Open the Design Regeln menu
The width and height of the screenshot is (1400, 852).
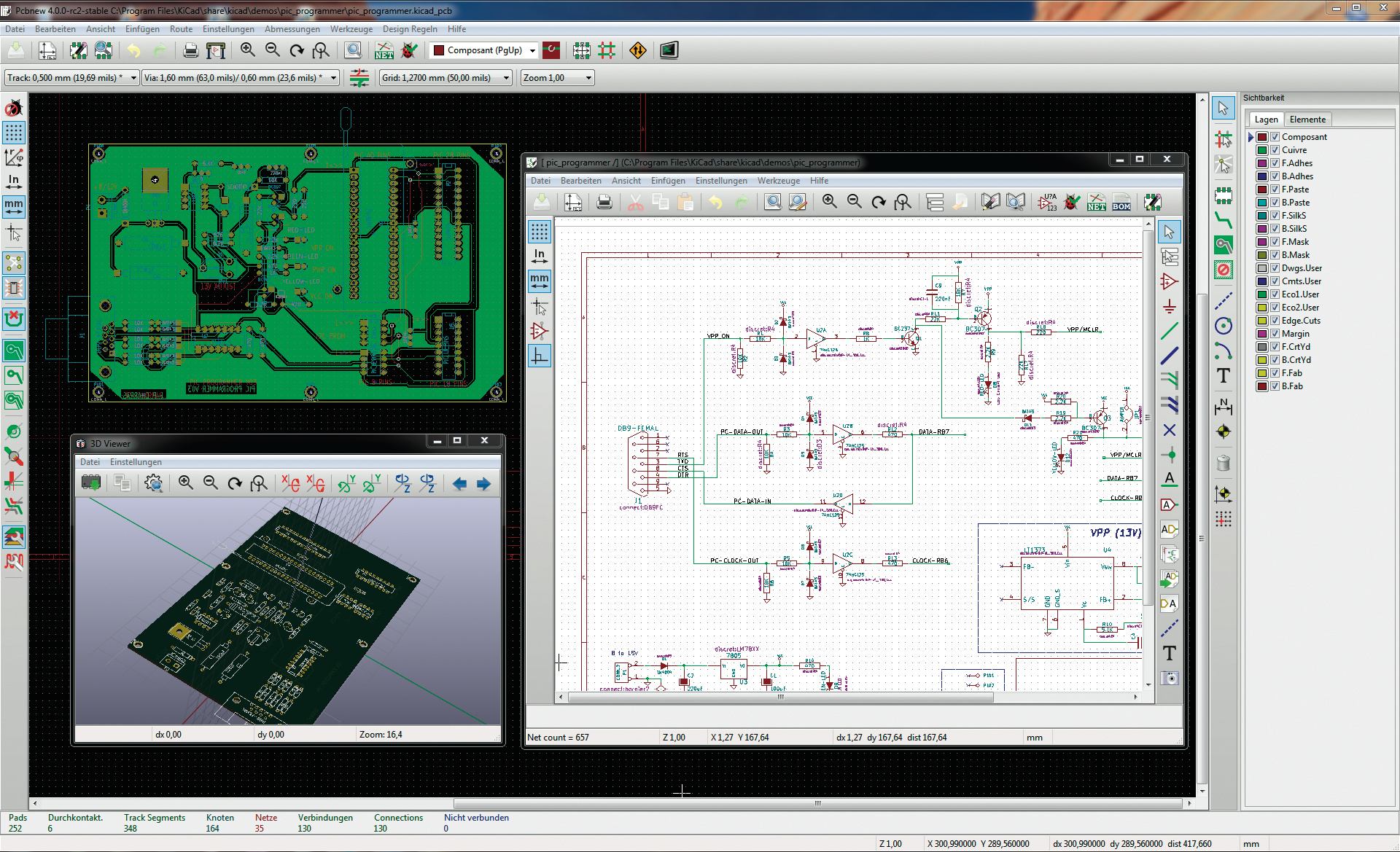click(x=410, y=29)
